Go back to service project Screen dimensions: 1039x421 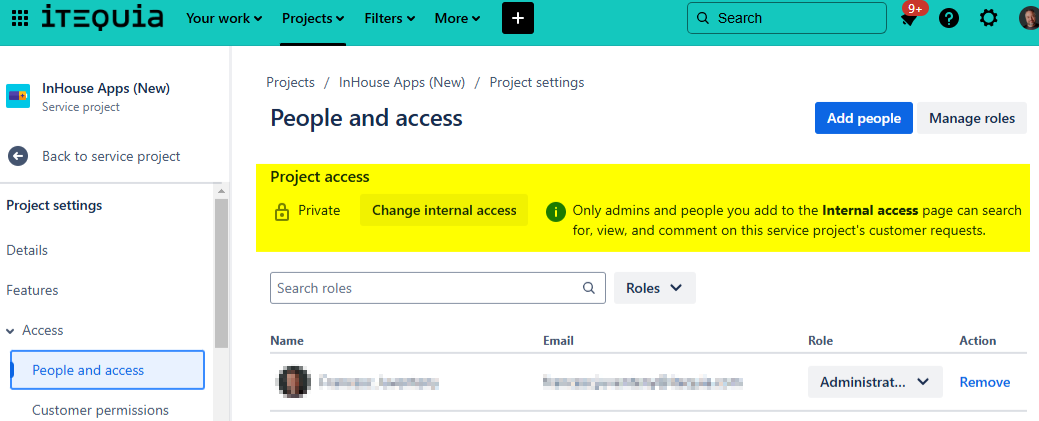[x=111, y=156]
